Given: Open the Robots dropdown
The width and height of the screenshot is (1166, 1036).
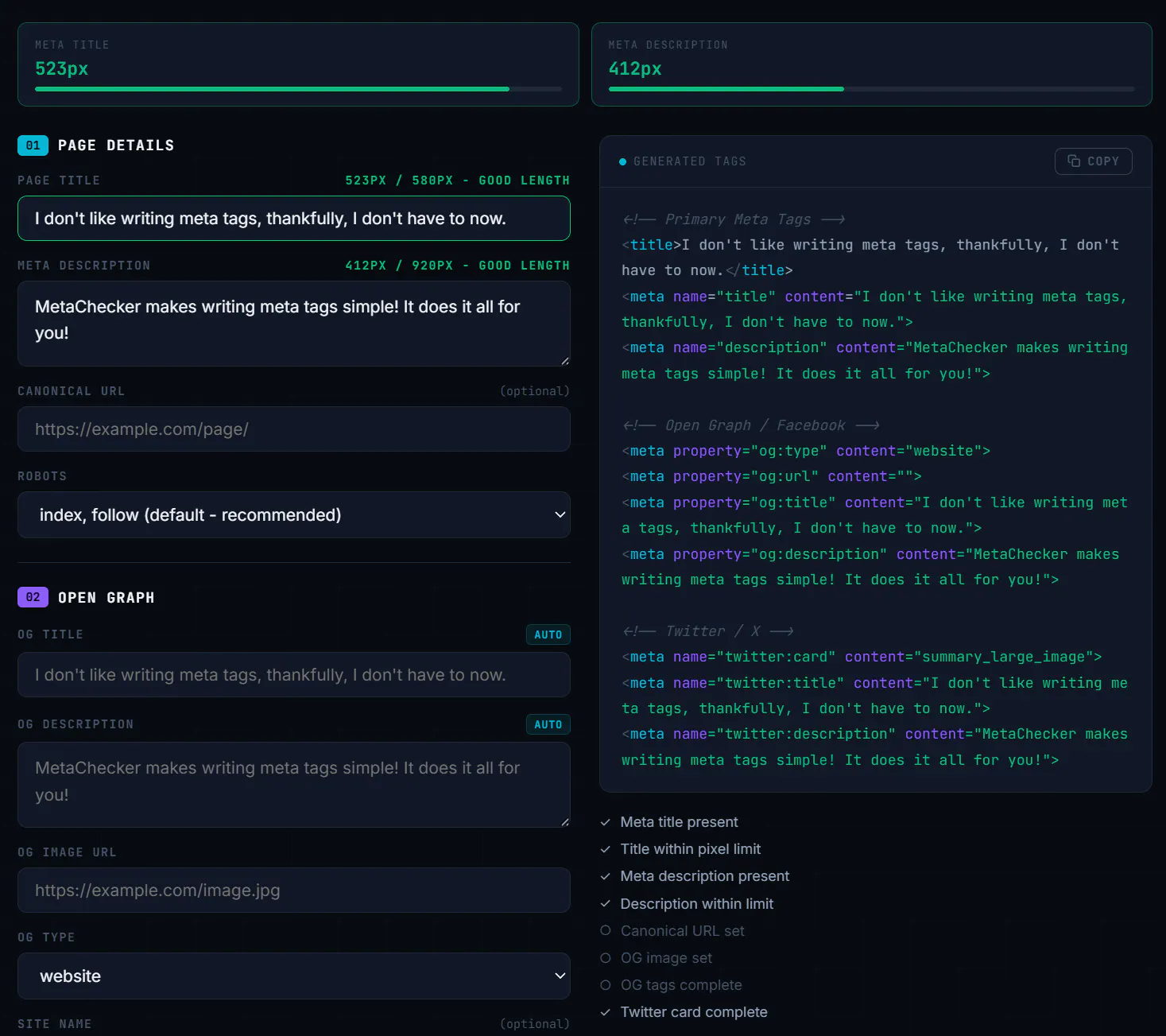Looking at the screenshot, I should tap(294, 514).
